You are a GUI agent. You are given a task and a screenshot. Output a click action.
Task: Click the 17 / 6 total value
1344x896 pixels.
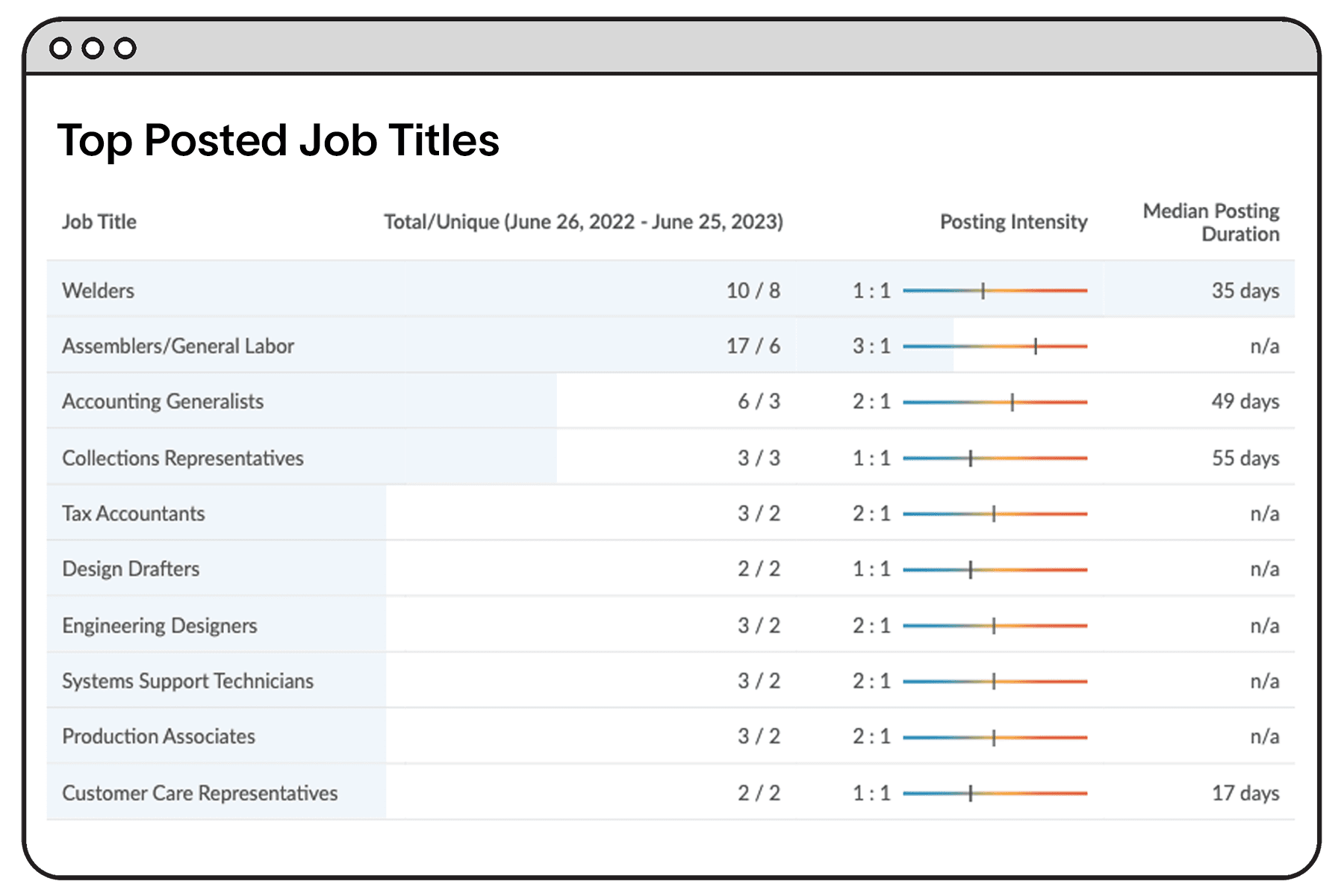[753, 346]
